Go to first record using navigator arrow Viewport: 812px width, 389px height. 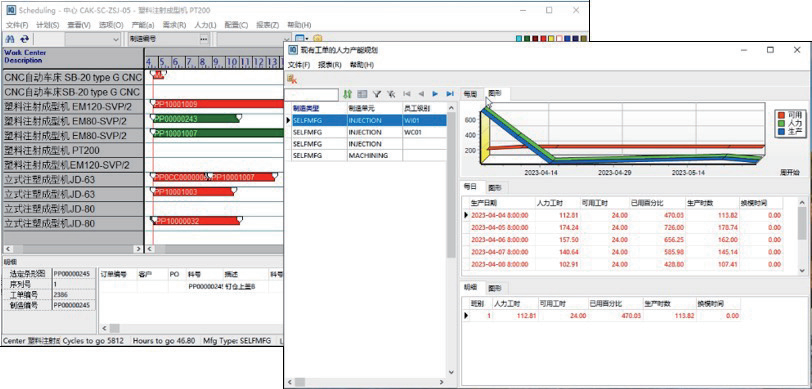407,94
